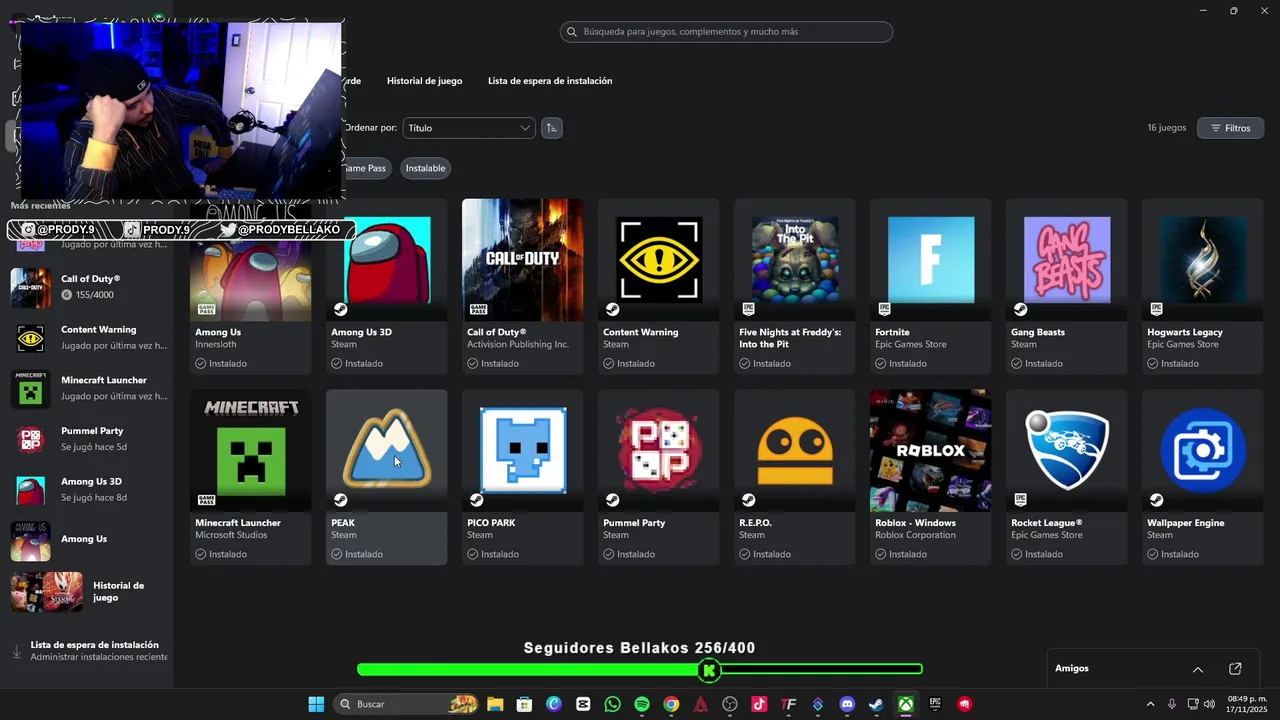Open Epic Games Launcher from the taskbar
The height and width of the screenshot is (720, 1280).
coord(935,704)
